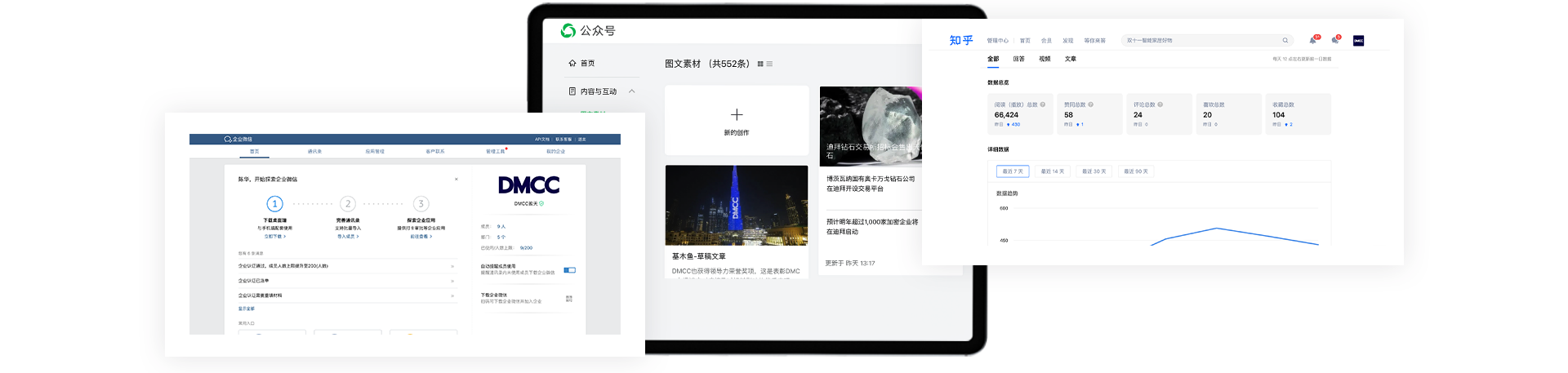Click the help icon next to 评论总数
The height and width of the screenshot is (373, 1568).
tap(1160, 104)
